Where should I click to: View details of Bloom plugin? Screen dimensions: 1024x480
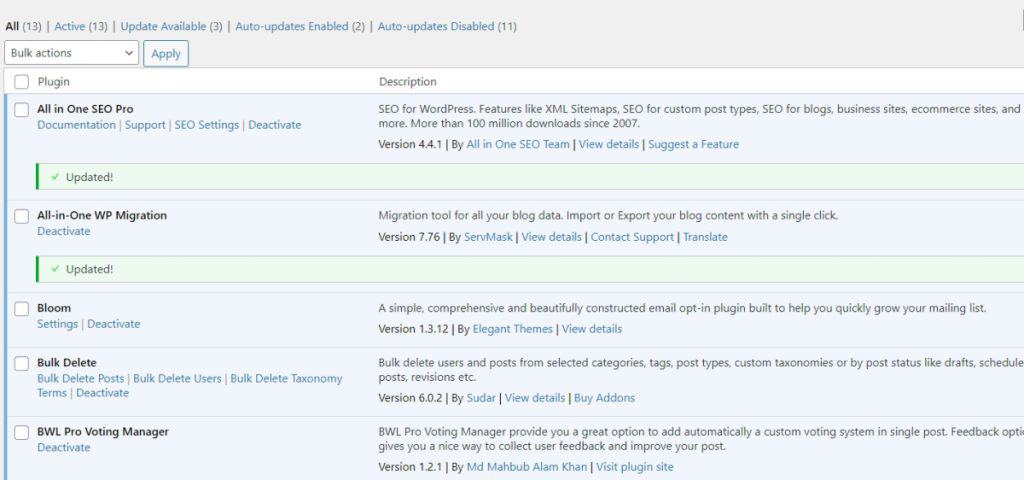(x=592, y=329)
